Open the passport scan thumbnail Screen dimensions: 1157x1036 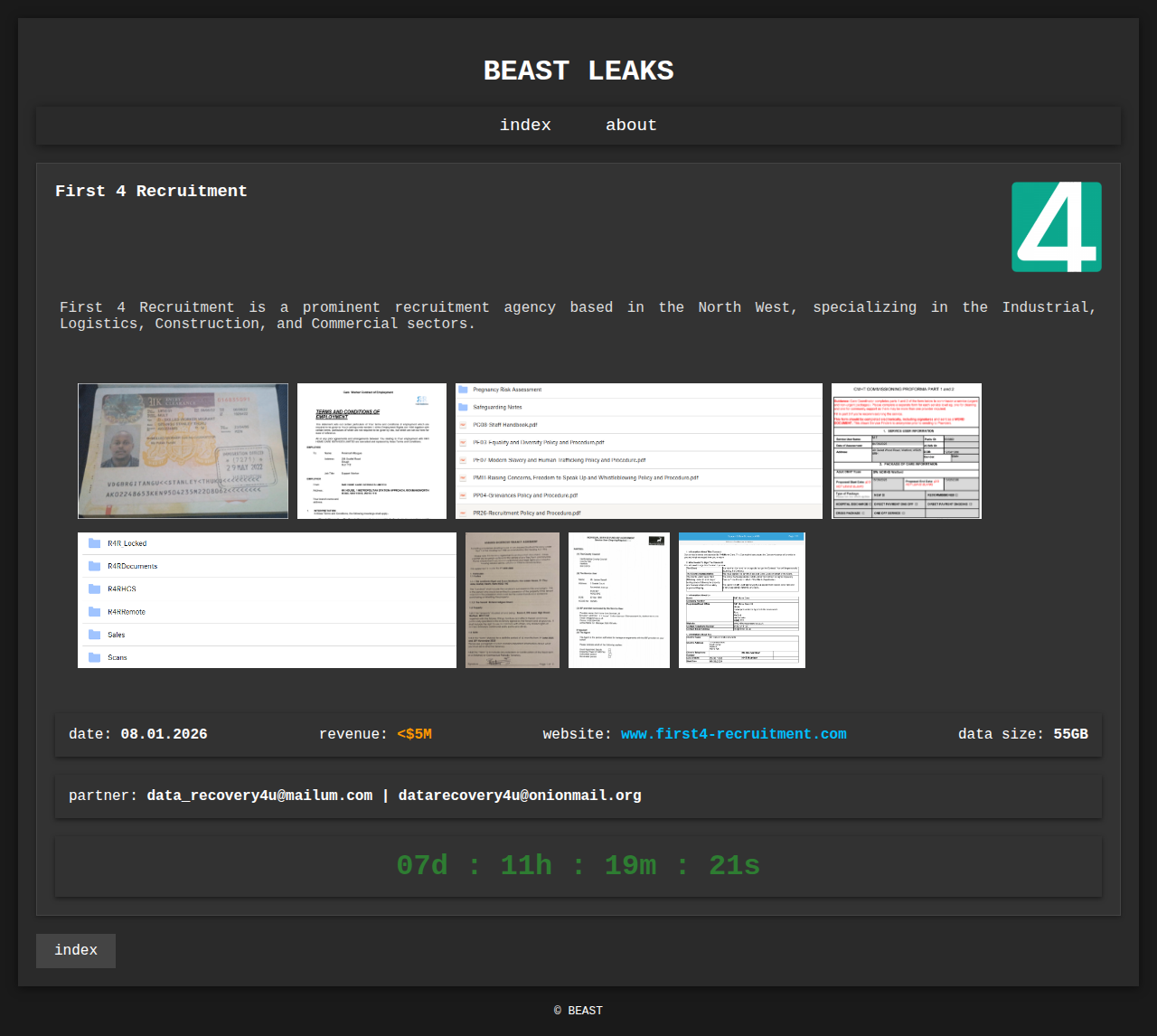[x=183, y=451]
